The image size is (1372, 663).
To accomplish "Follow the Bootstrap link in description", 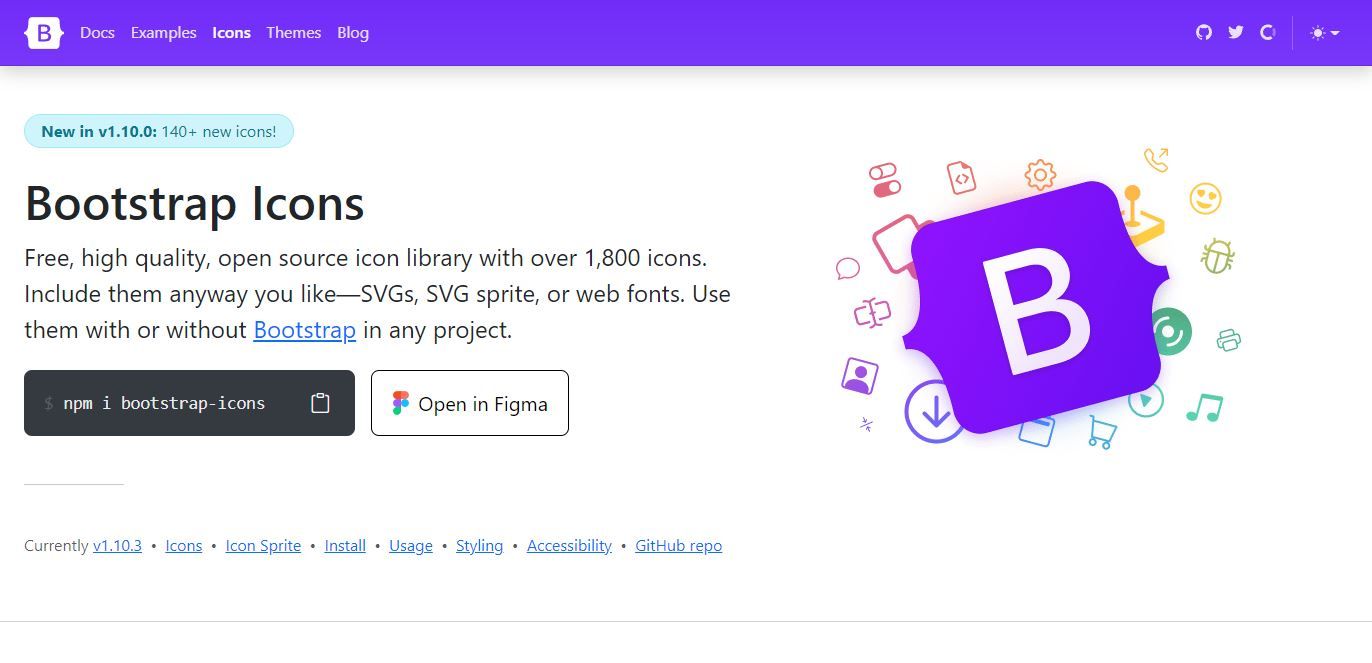I will (304, 330).
